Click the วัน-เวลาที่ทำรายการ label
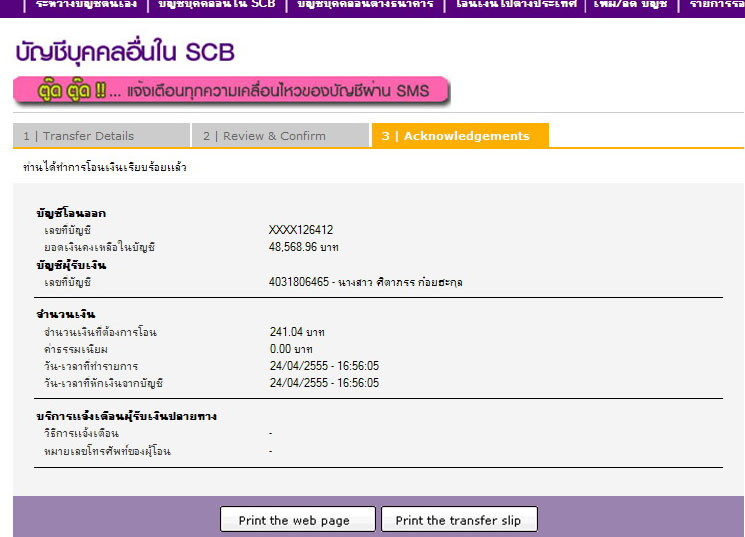745x537 pixels. (x=91, y=366)
